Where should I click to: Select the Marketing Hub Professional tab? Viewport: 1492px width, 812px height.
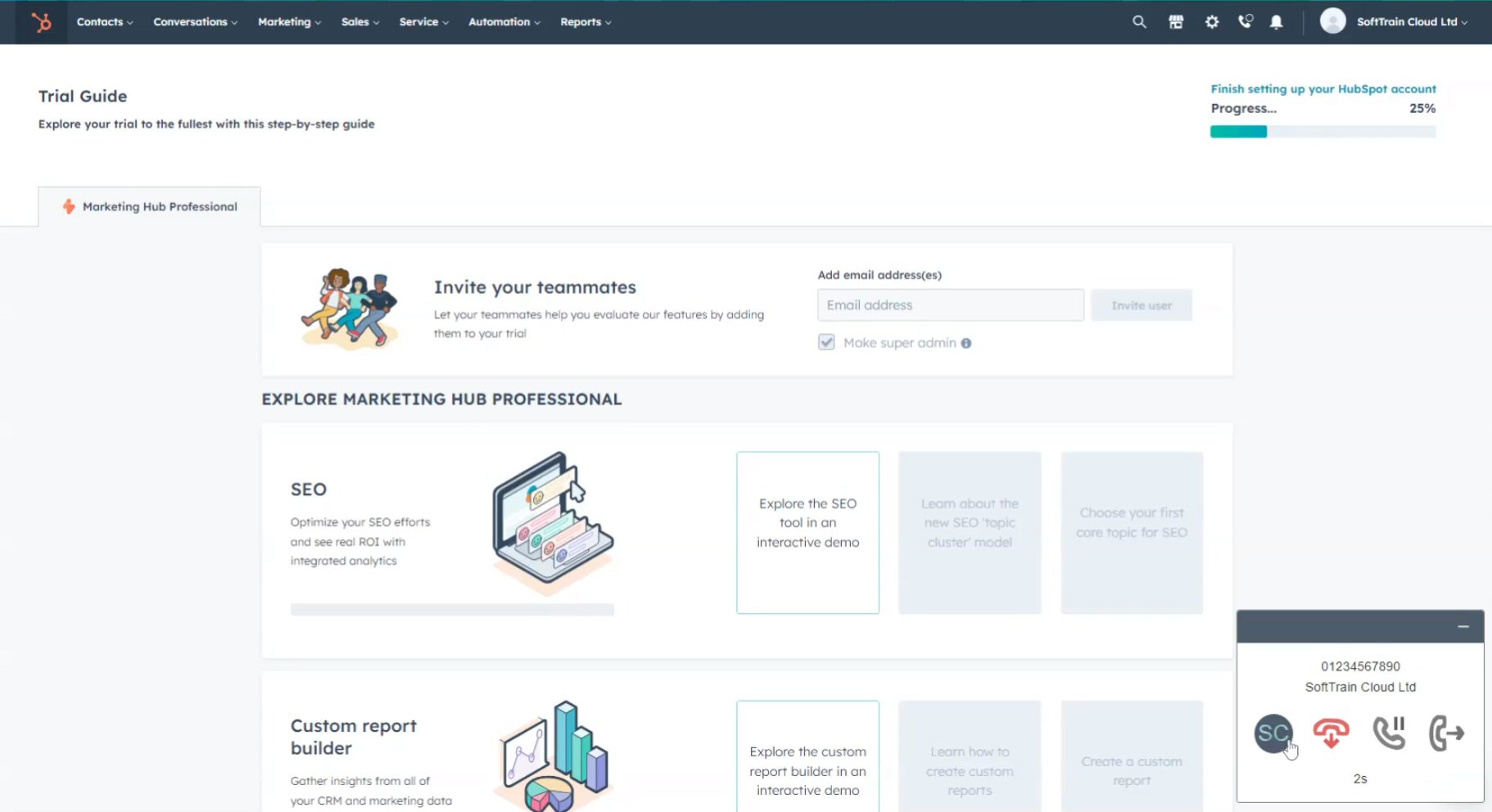click(150, 206)
